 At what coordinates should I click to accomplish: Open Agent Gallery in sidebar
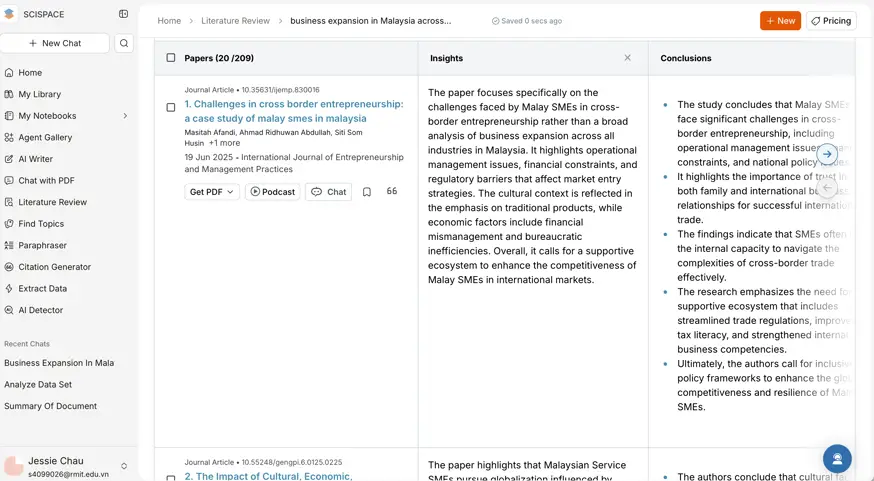45,137
